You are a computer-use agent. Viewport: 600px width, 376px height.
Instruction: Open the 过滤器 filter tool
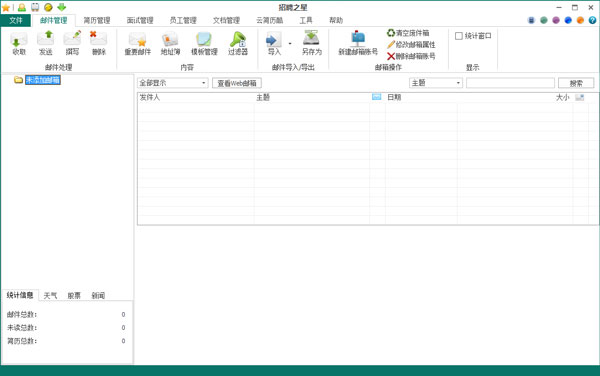(238, 44)
